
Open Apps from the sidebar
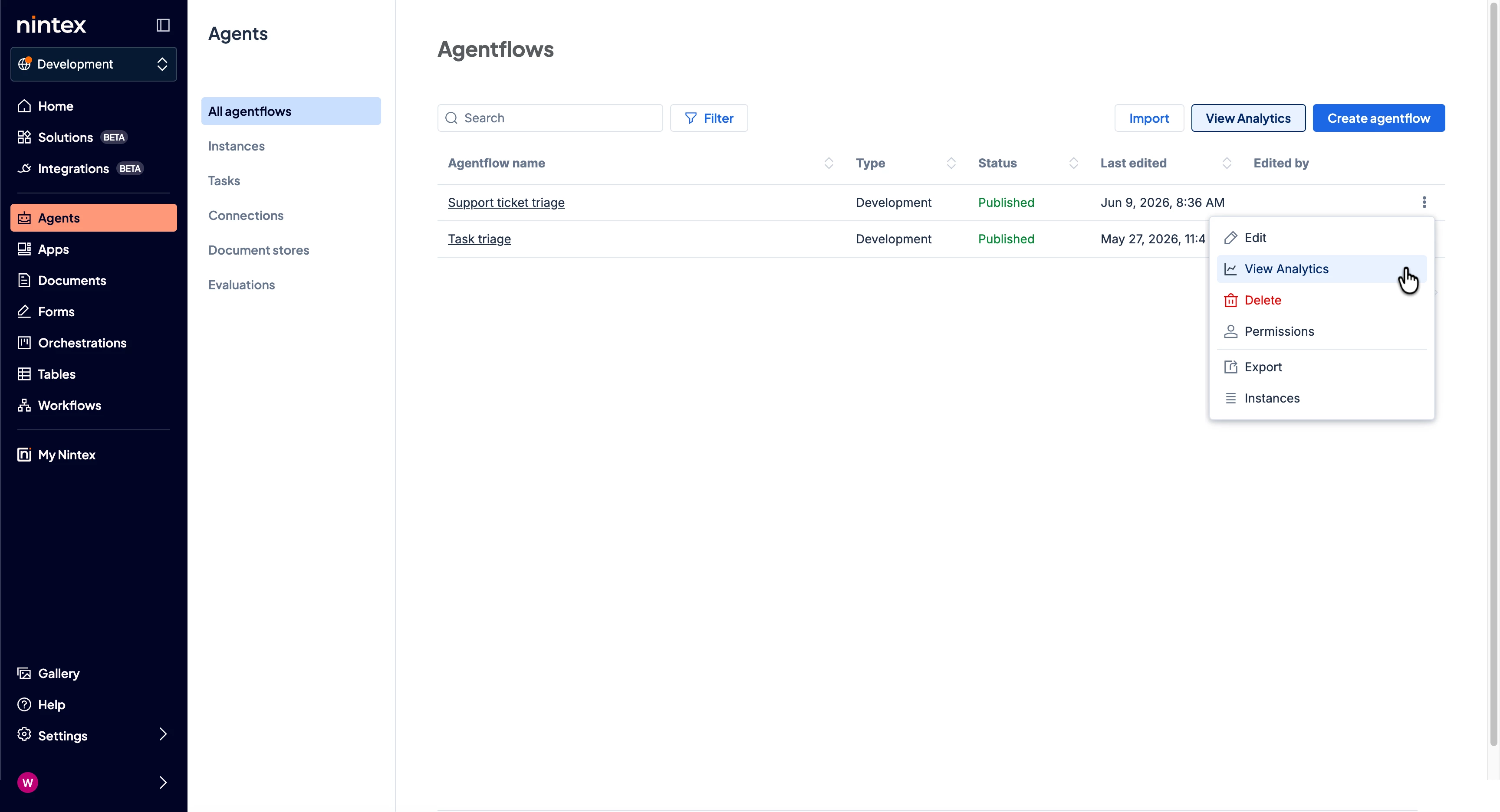click(93, 249)
